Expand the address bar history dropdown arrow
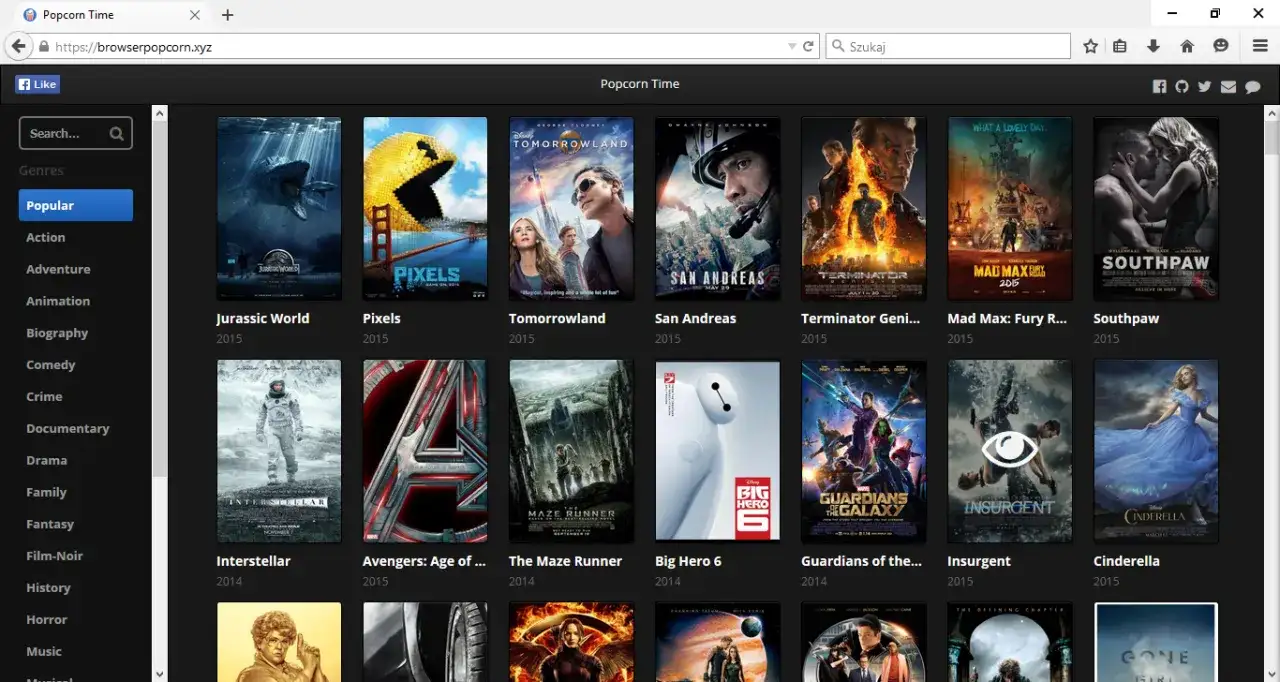Viewport: 1280px width, 682px height. (x=792, y=46)
